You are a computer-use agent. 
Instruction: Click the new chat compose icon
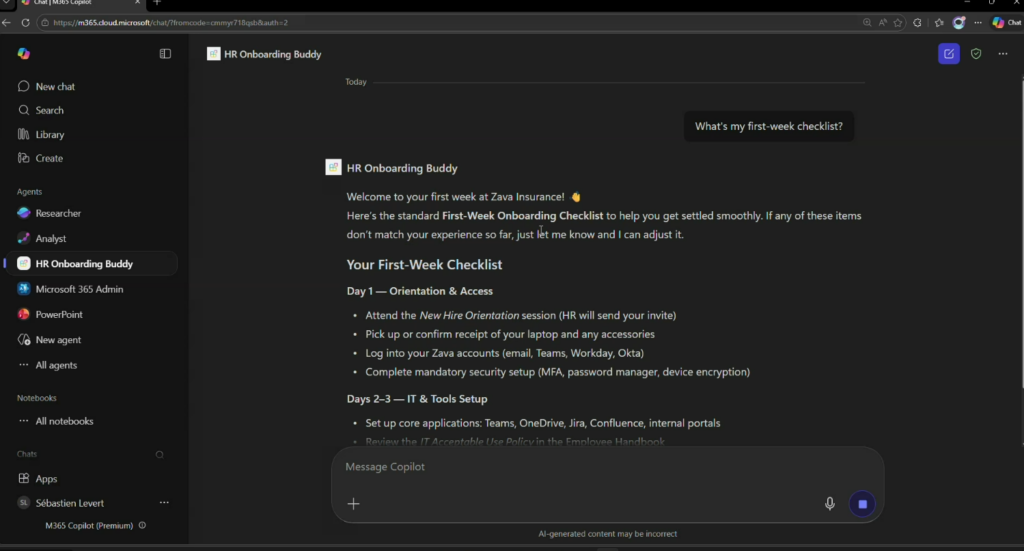coord(948,54)
